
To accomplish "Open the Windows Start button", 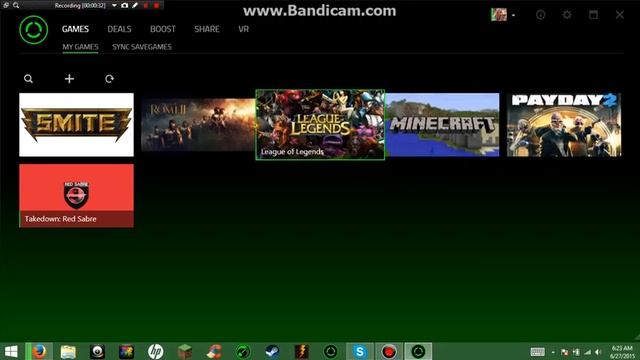I will click(11, 351).
